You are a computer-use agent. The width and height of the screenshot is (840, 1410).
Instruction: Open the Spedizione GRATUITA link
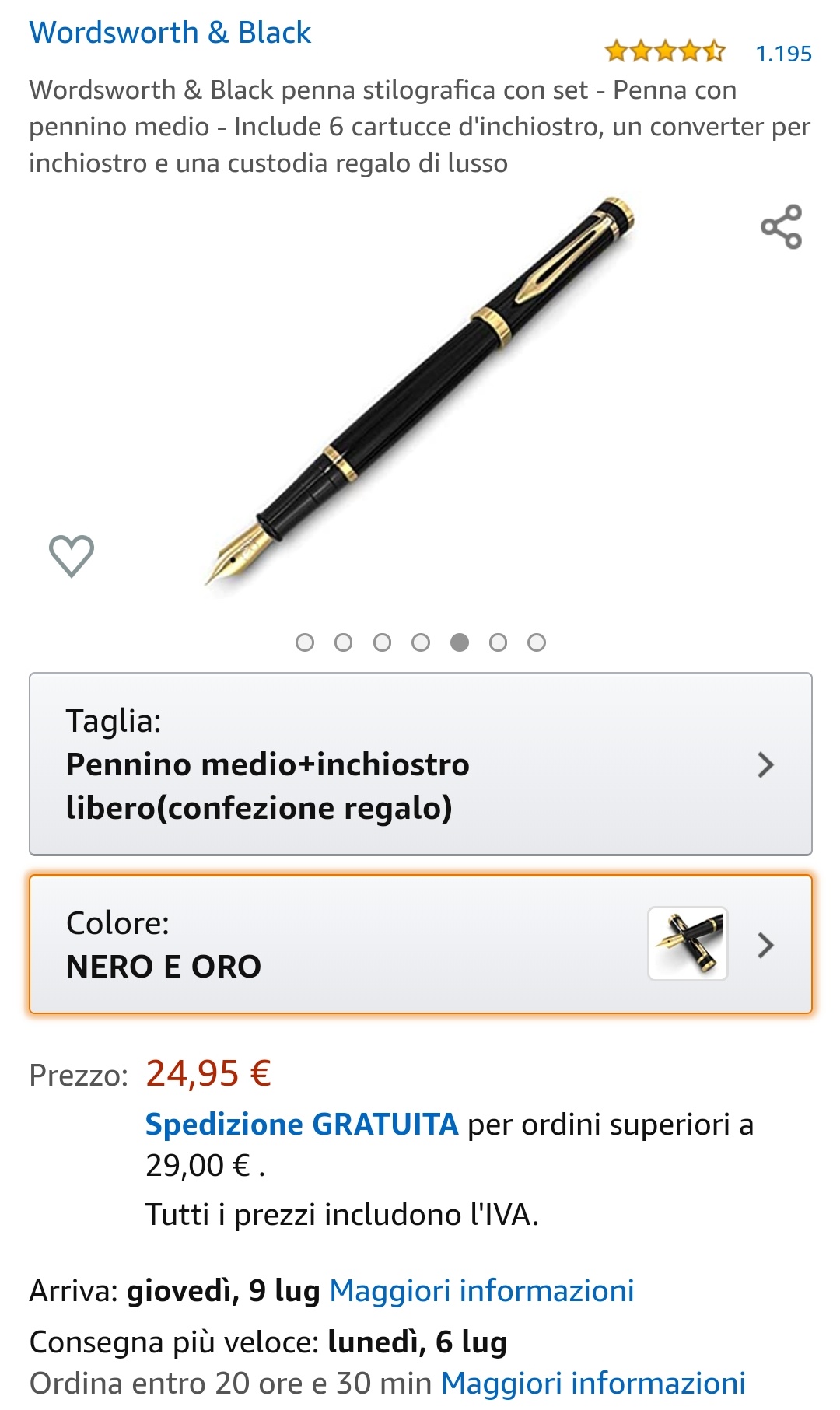(302, 1125)
